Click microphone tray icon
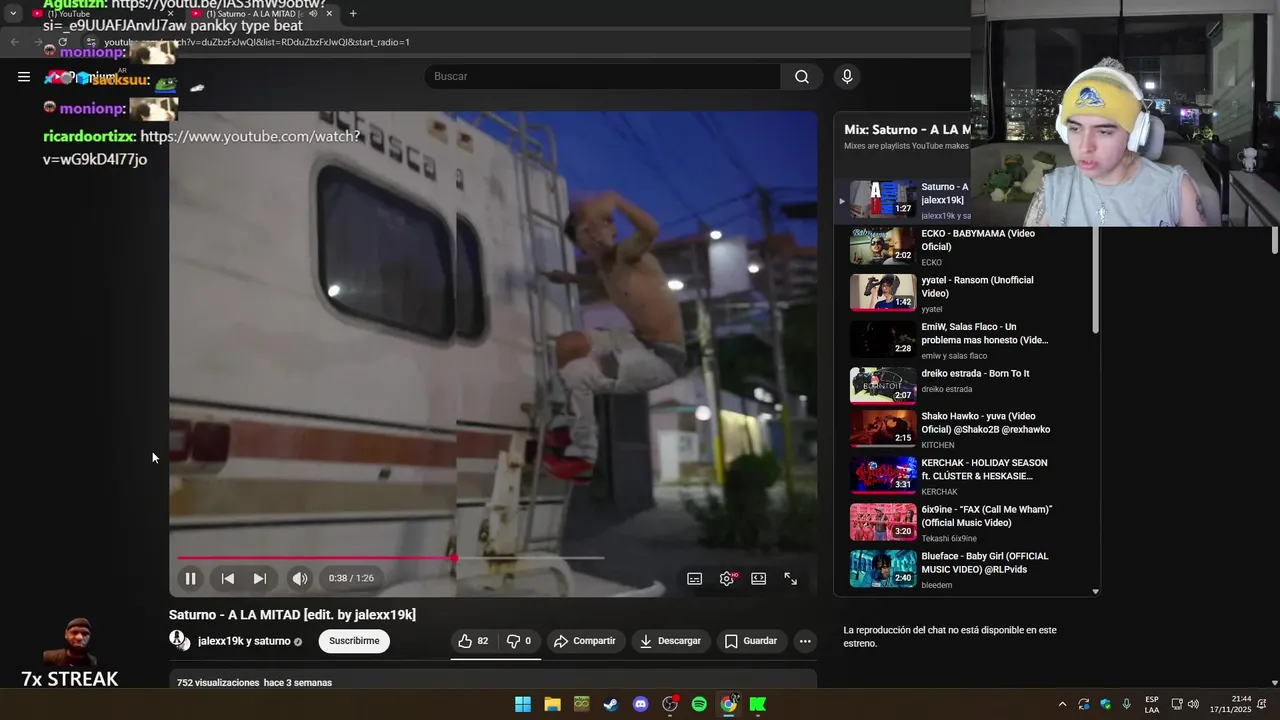Image resolution: width=1280 pixels, height=720 pixels. pos(1127,704)
